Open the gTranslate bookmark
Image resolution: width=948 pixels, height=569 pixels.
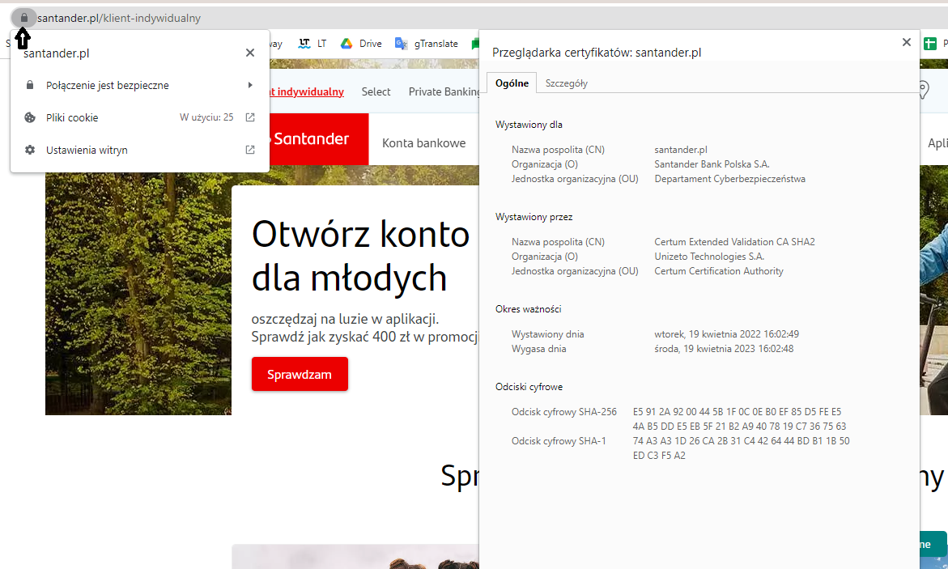[x=426, y=44]
